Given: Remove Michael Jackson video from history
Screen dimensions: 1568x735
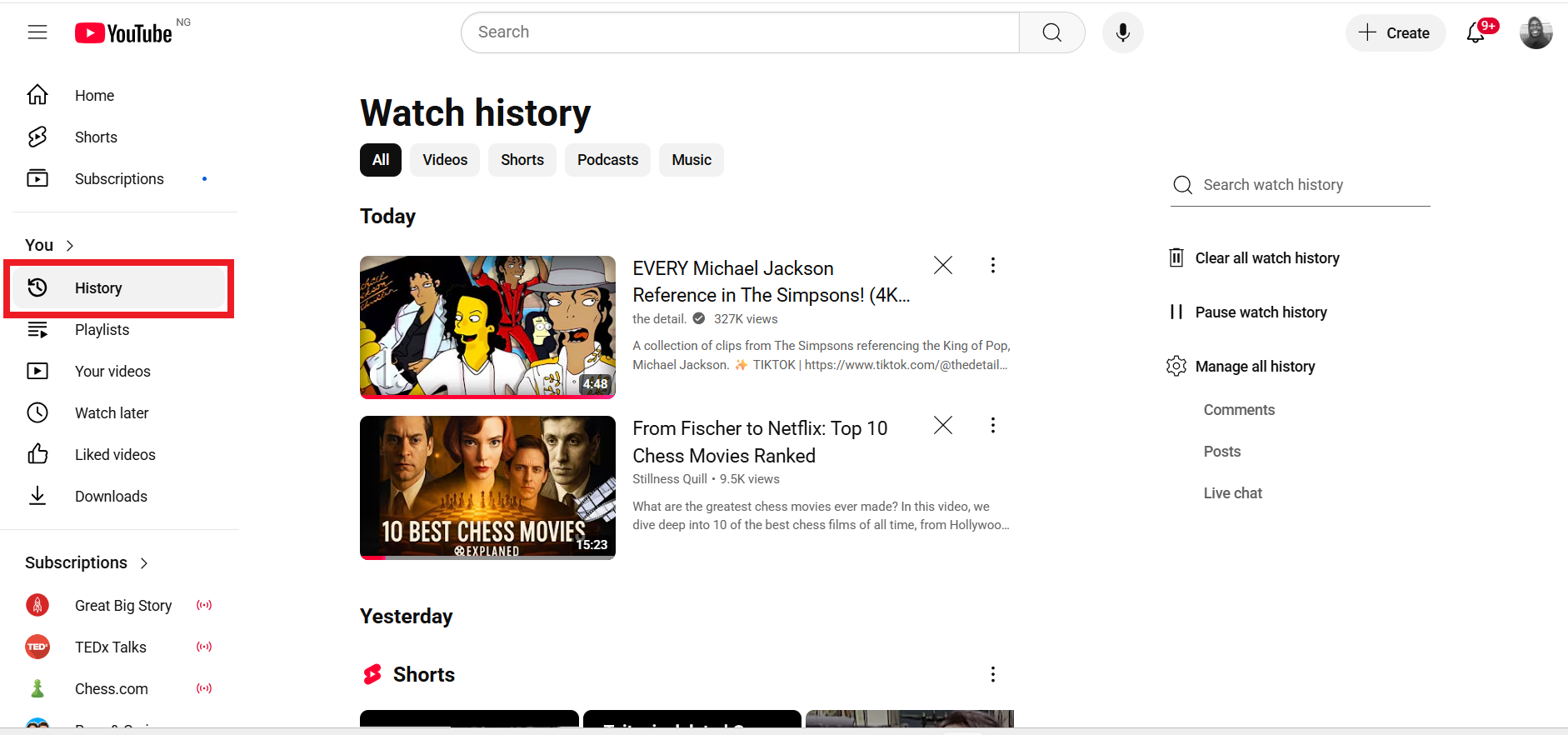Looking at the screenshot, I should pos(943,265).
